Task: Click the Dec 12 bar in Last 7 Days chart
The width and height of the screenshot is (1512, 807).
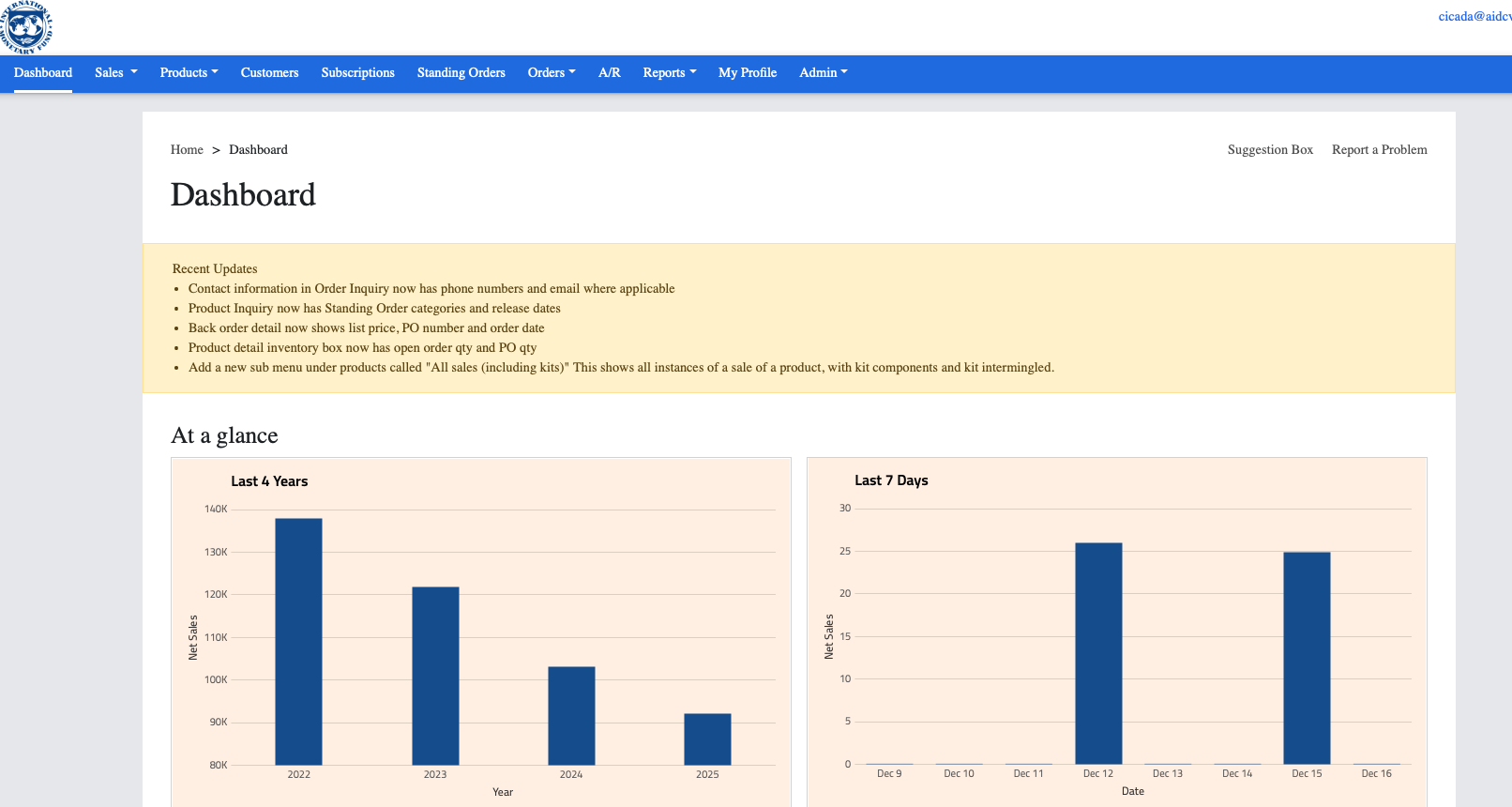Action: coord(1098,653)
